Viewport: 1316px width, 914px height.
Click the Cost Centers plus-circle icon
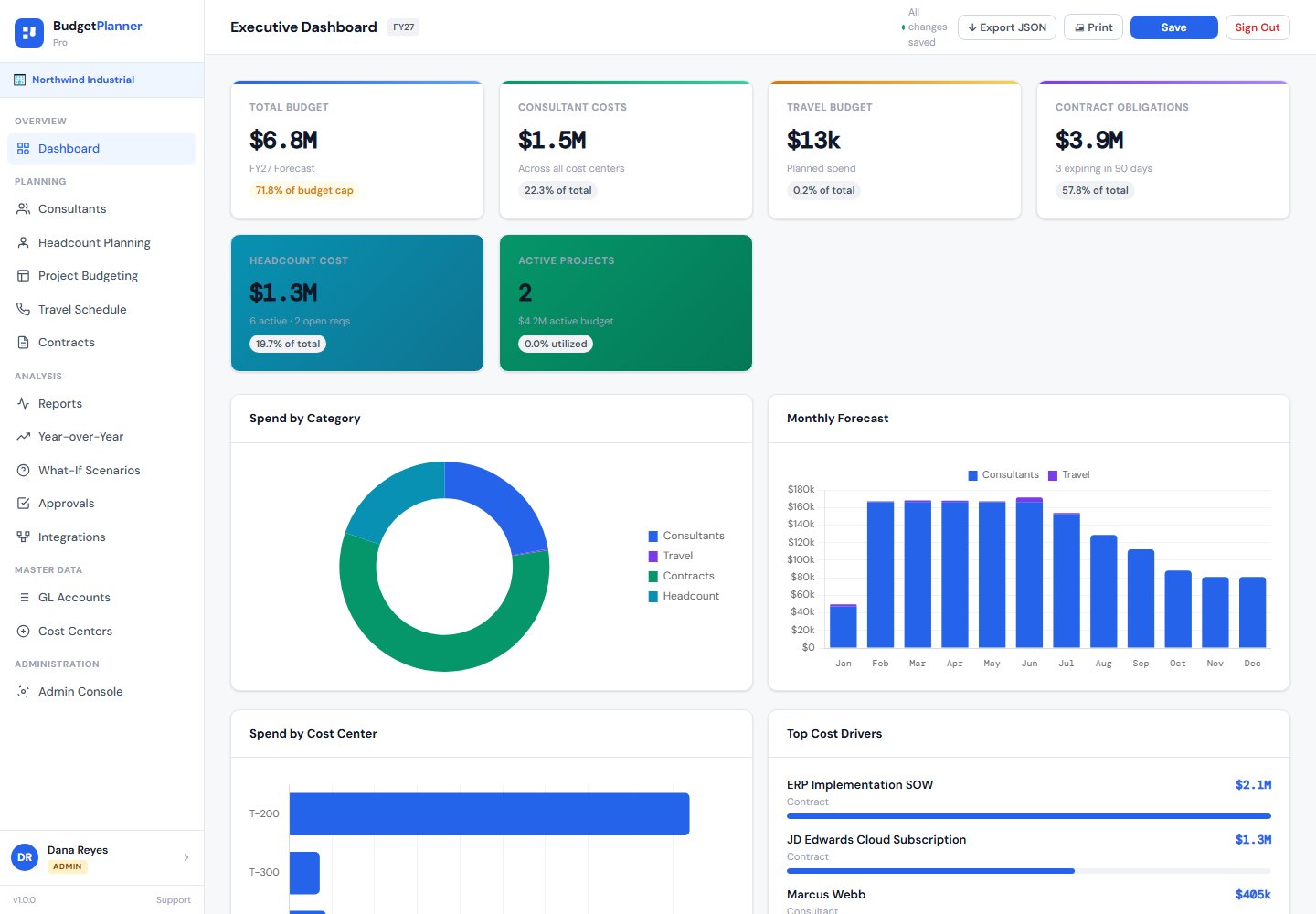[24, 631]
